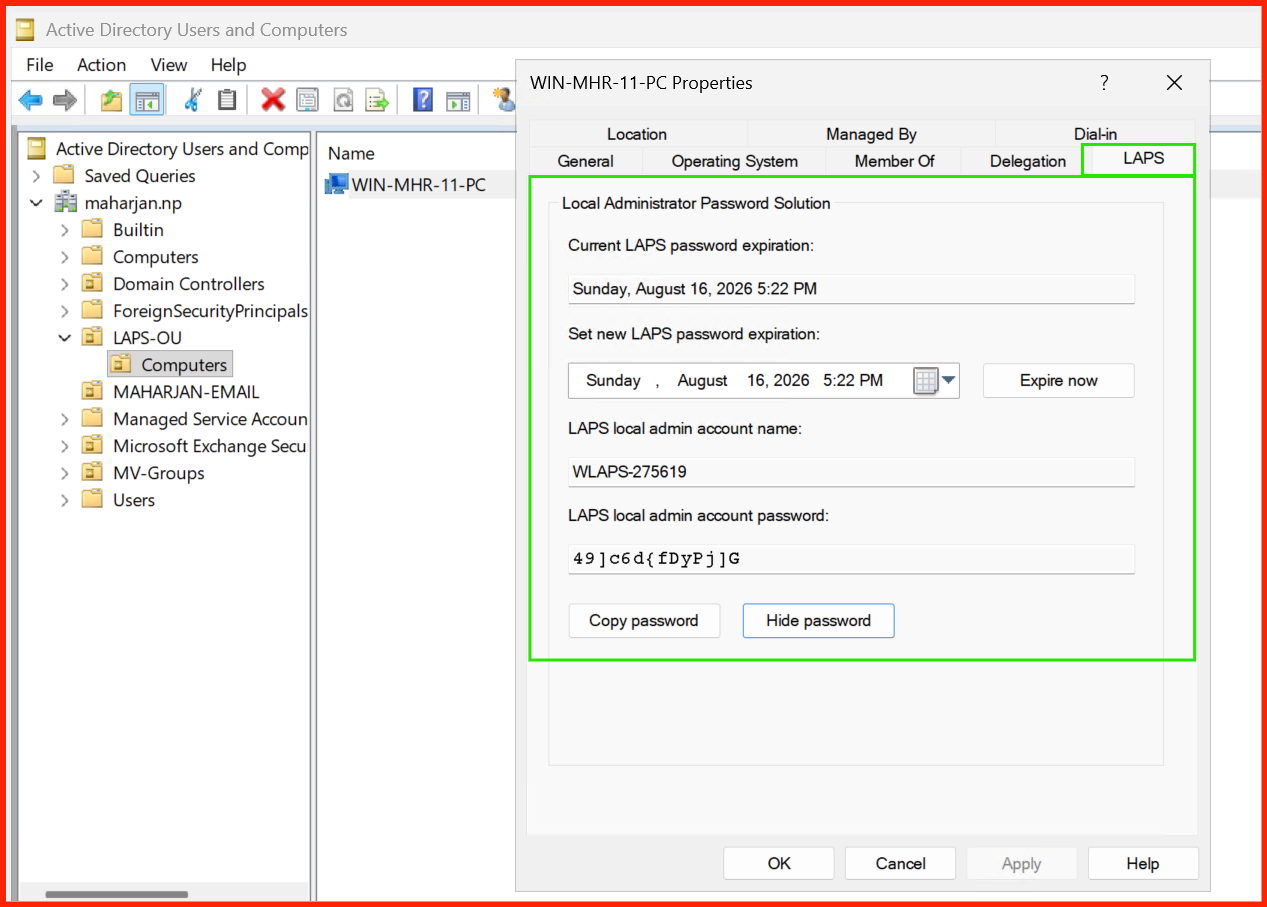This screenshot has width=1267, height=907.
Task: Select Computers under LAPS-OU
Action: [170, 365]
